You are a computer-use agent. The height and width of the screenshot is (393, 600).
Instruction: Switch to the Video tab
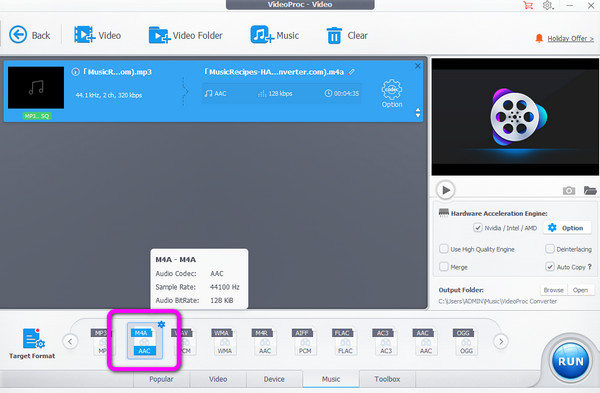pyautogui.click(x=218, y=379)
